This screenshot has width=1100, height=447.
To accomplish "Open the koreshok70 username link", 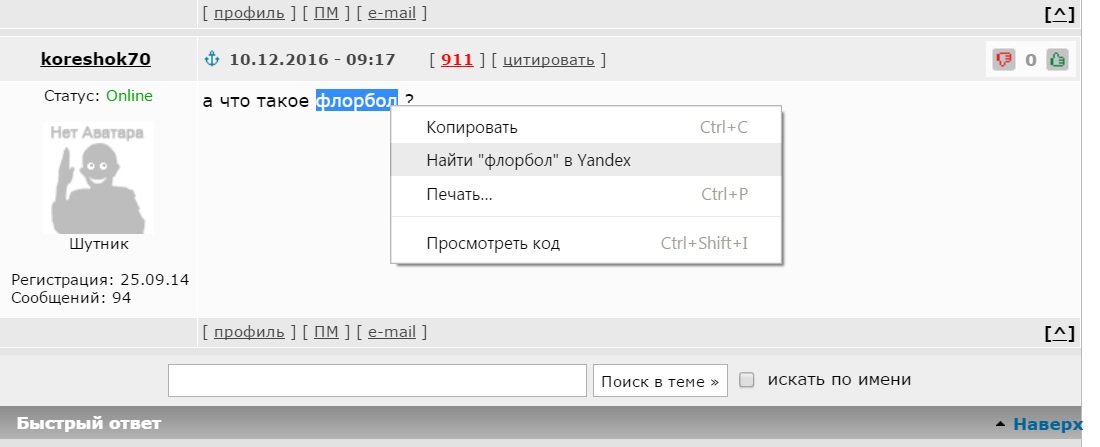I will (95, 59).
